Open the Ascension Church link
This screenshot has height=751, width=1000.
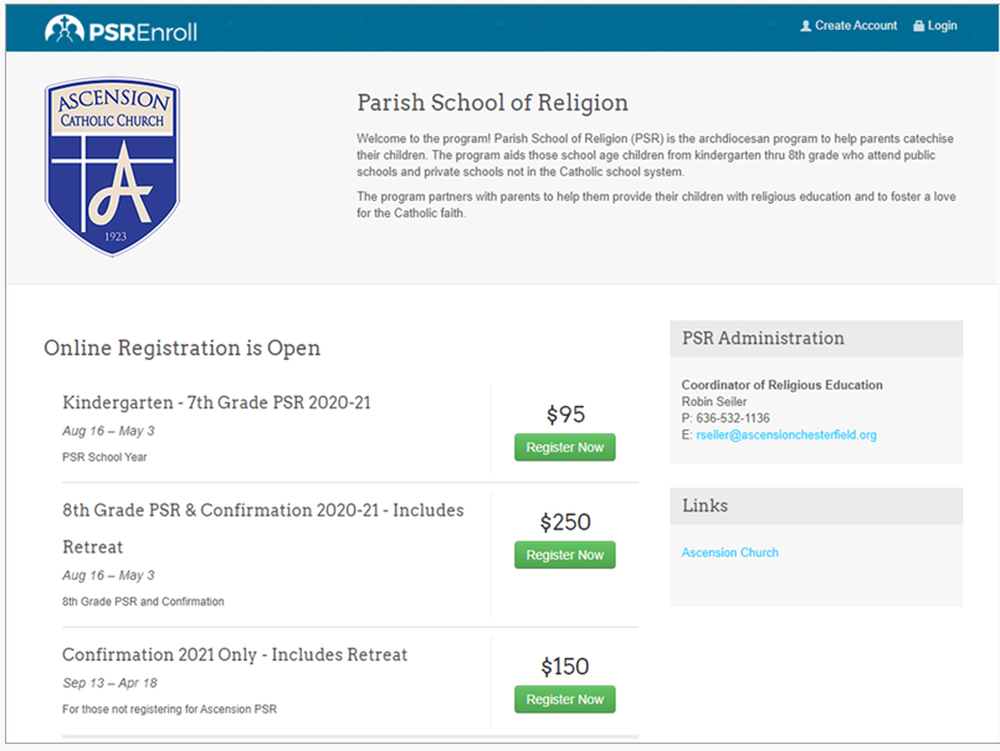pyautogui.click(x=730, y=552)
